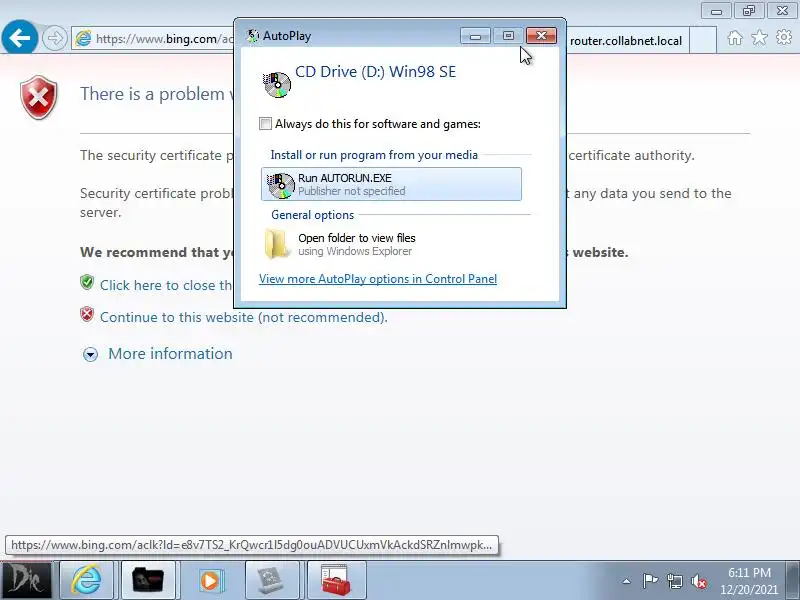
Task: Click Continue to this website (not recommended)
Action: click(244, 317)
